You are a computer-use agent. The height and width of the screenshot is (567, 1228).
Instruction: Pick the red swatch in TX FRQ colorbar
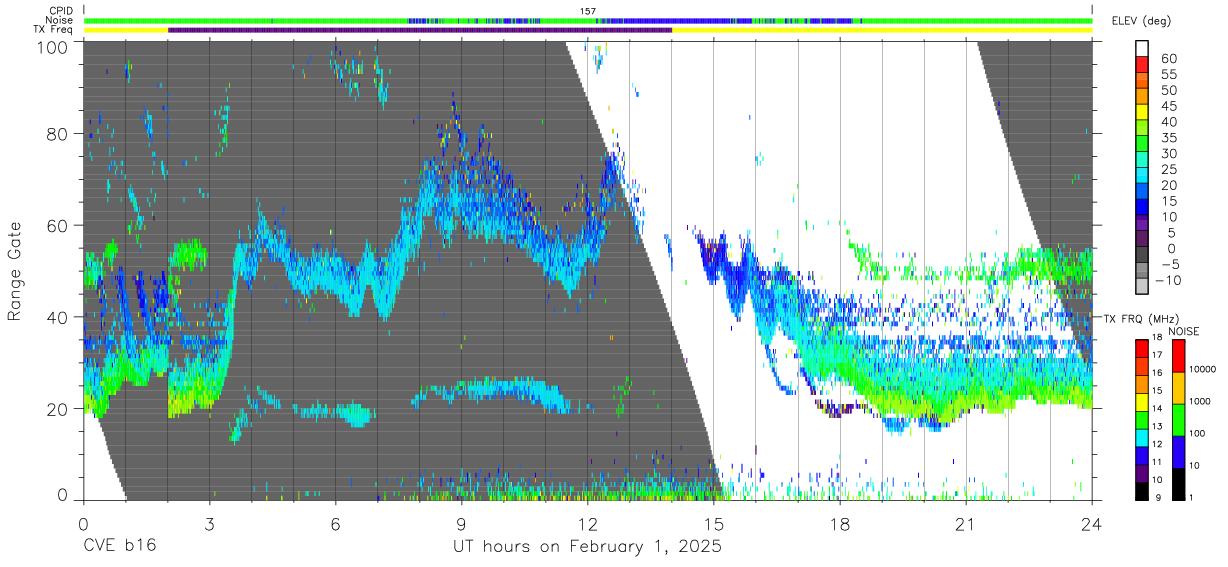click(1144, 349)
